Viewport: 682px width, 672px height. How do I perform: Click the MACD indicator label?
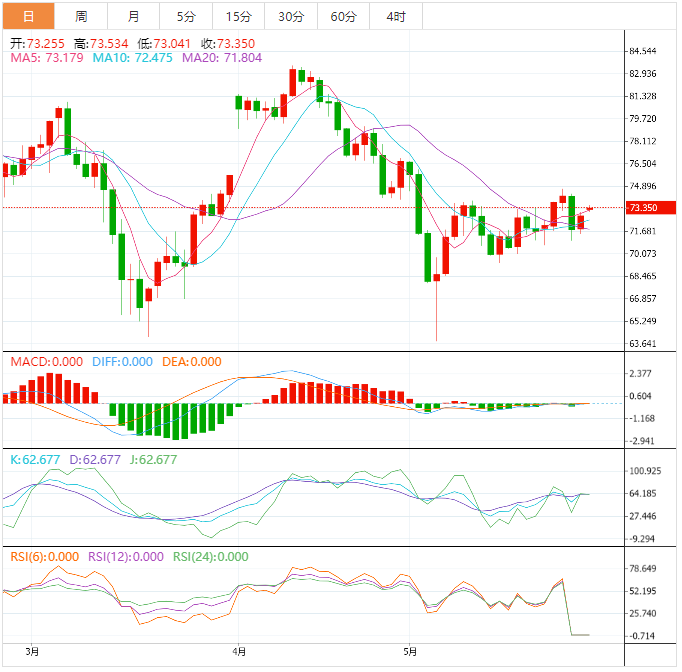[x=43, y=362]
